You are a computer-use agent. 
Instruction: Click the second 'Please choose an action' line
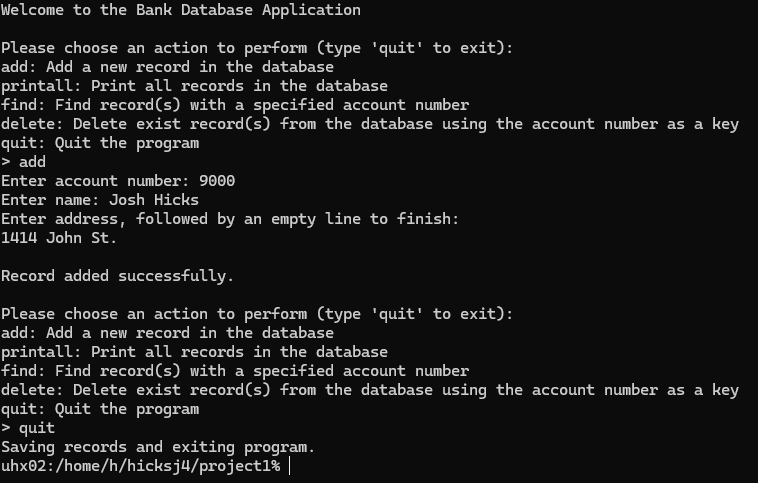coord(256,314)
